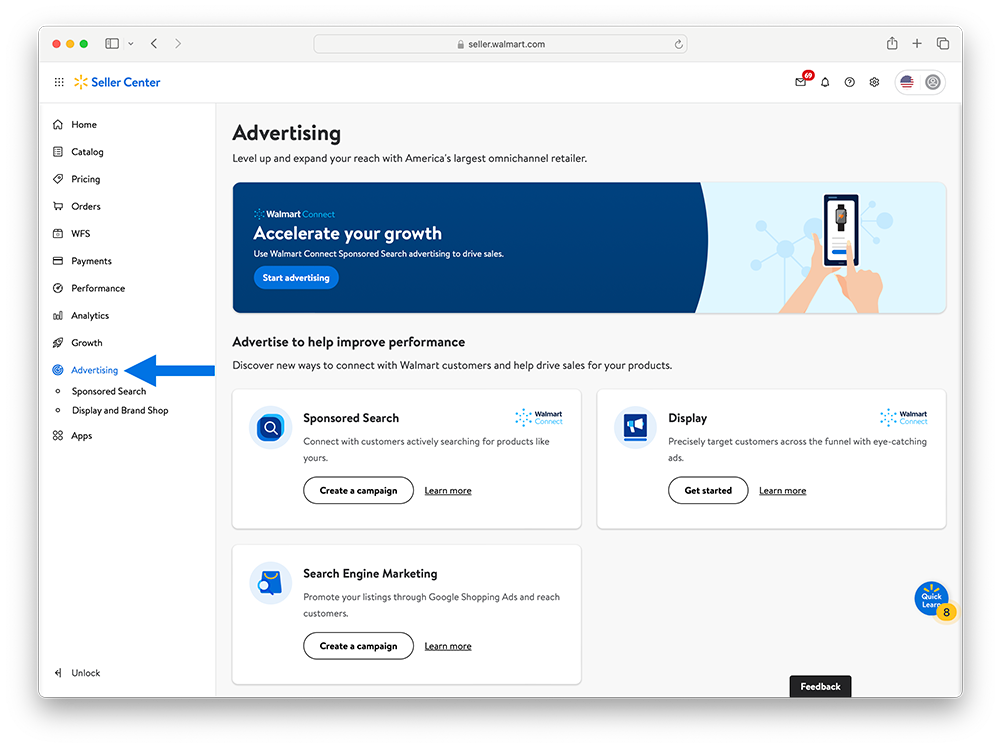Open Pricing in the sidebar
The width and height of the screenshot is (1000, 748).
(85, 179)
